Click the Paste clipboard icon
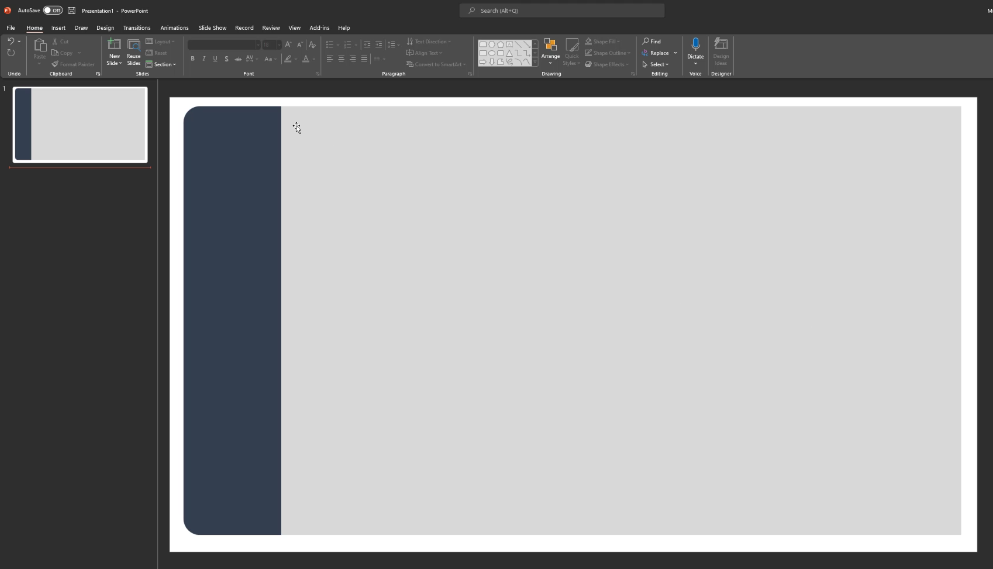The image size is (993, 569). tap(40, 45)
